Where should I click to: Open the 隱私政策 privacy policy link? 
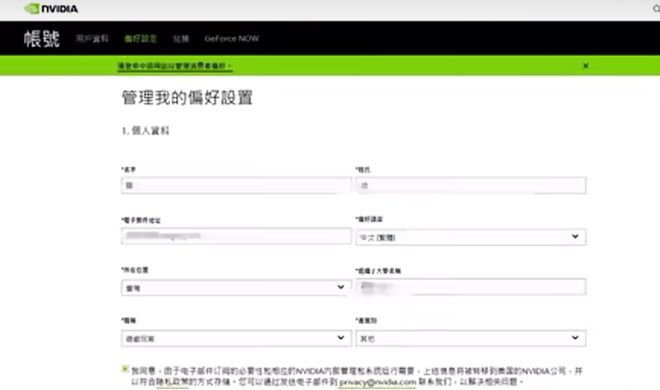[172, 382]
